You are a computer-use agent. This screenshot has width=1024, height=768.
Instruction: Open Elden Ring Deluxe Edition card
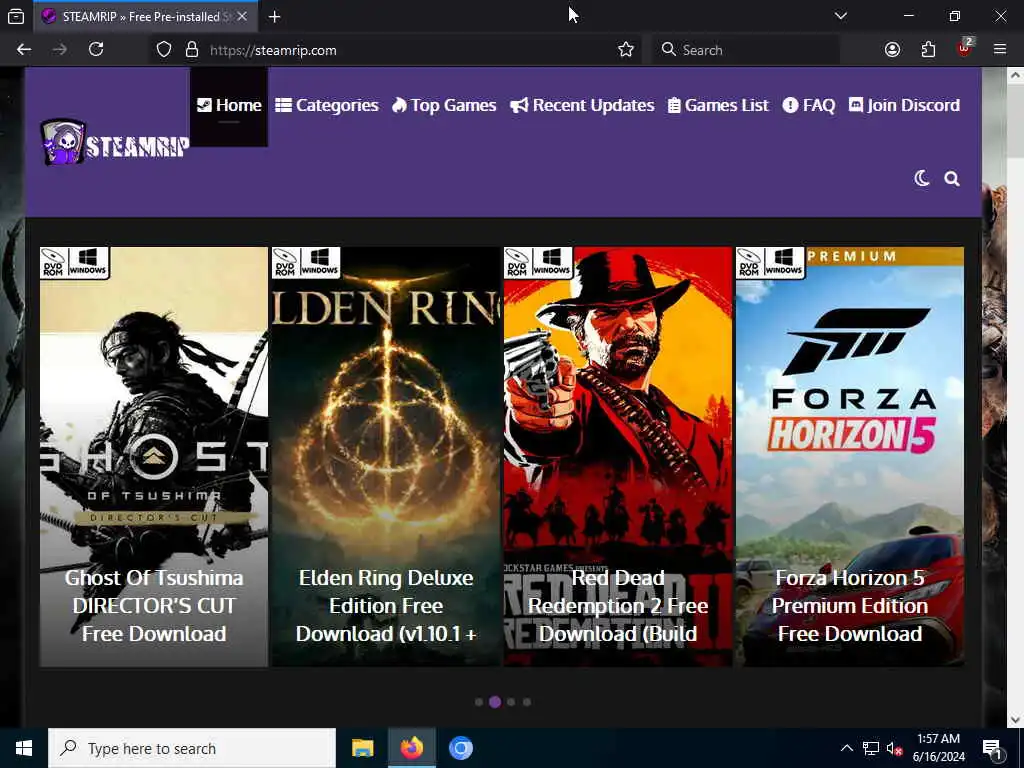[386, 456]
